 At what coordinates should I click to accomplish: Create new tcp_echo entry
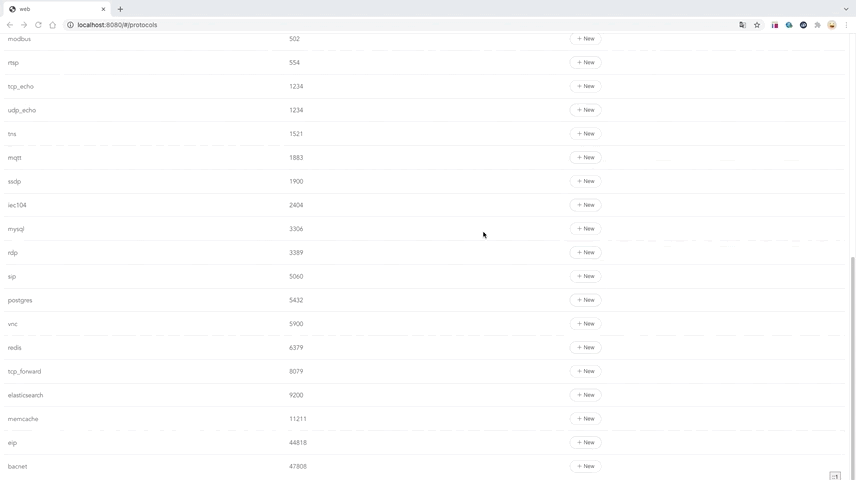585,86
